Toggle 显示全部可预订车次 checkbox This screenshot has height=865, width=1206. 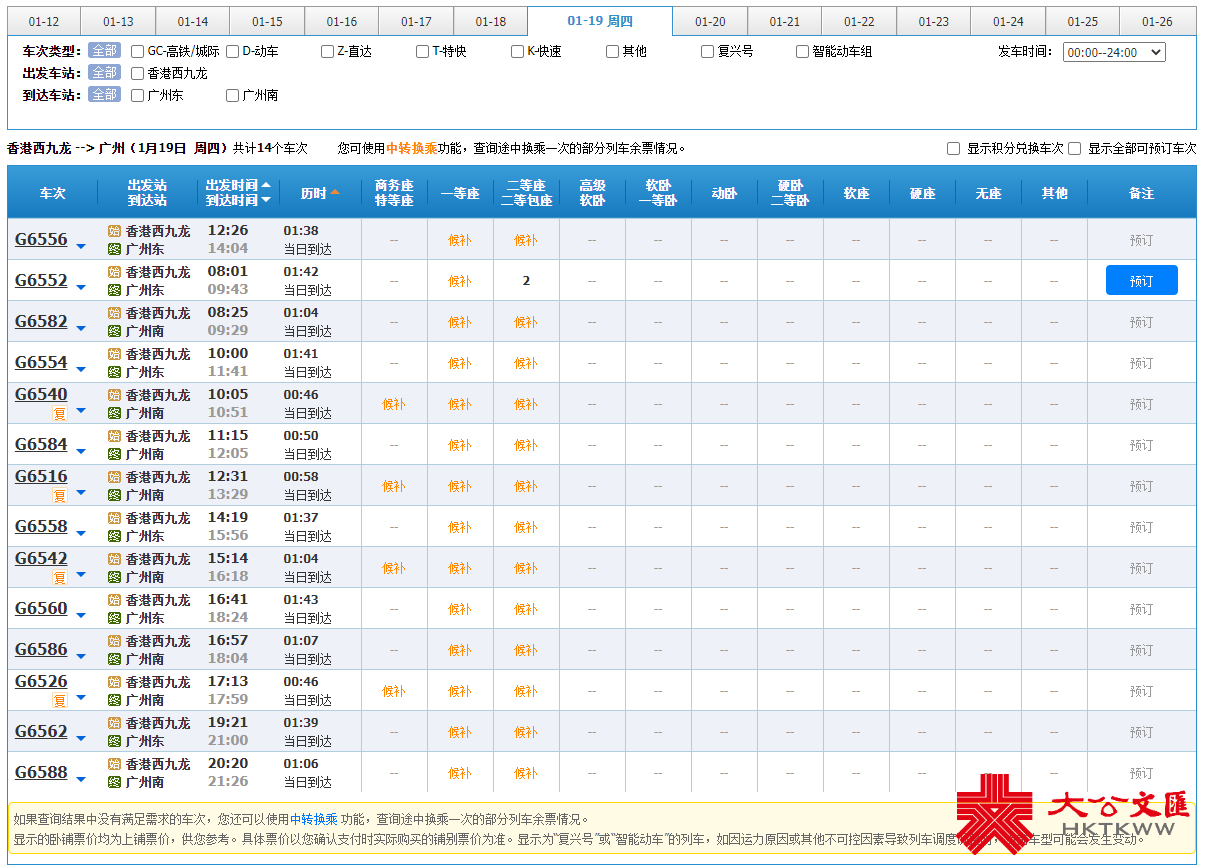pos(1074,148)
